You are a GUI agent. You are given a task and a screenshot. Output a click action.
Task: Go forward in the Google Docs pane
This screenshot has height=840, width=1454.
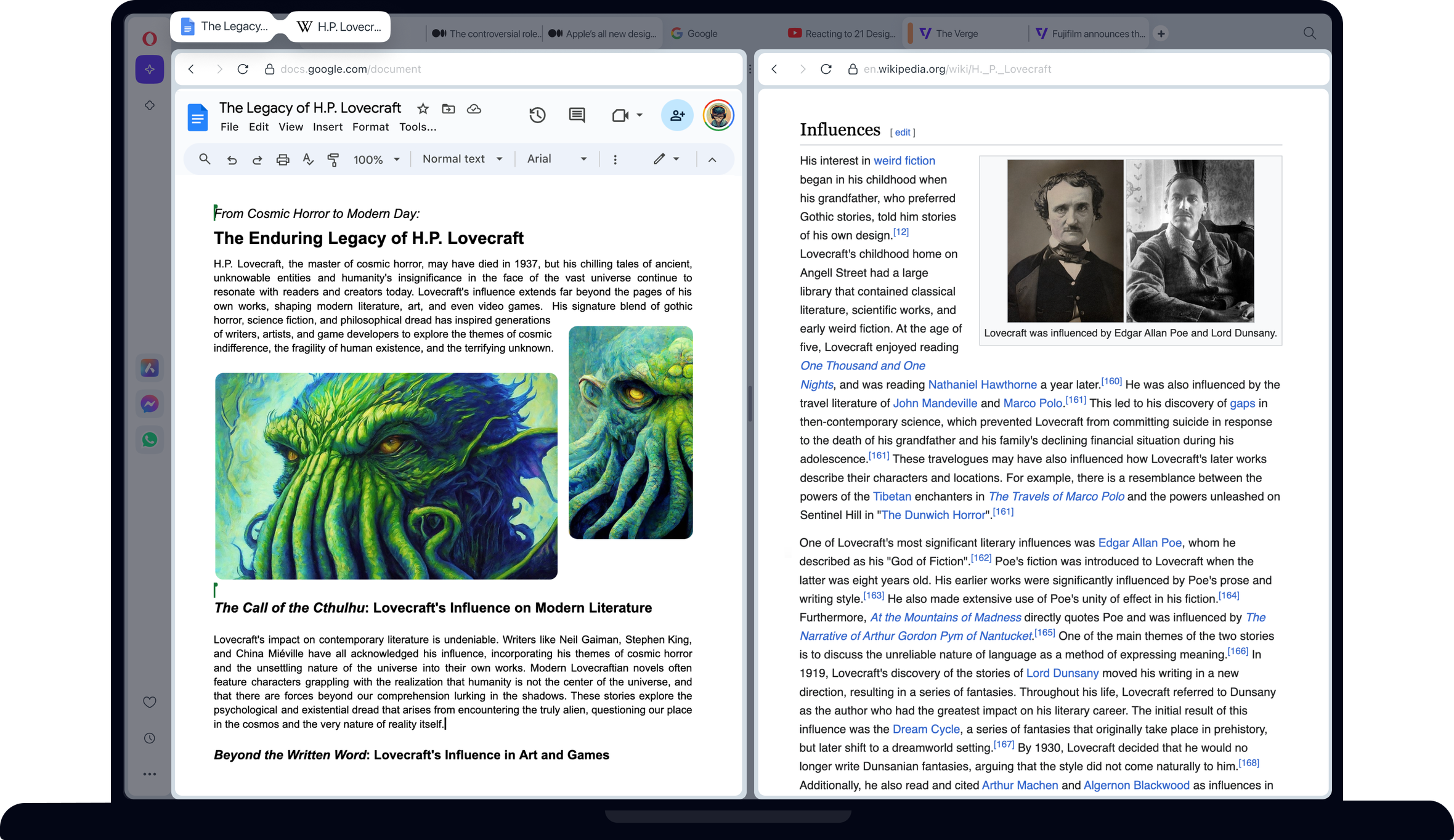coord(219,69)
